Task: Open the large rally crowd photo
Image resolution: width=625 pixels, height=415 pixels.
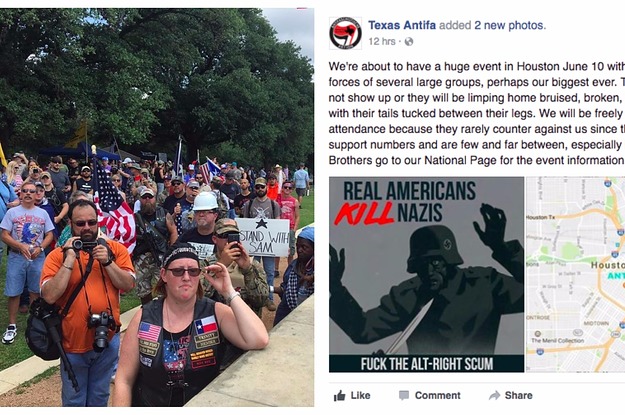Action: click(x=157, y=207)
